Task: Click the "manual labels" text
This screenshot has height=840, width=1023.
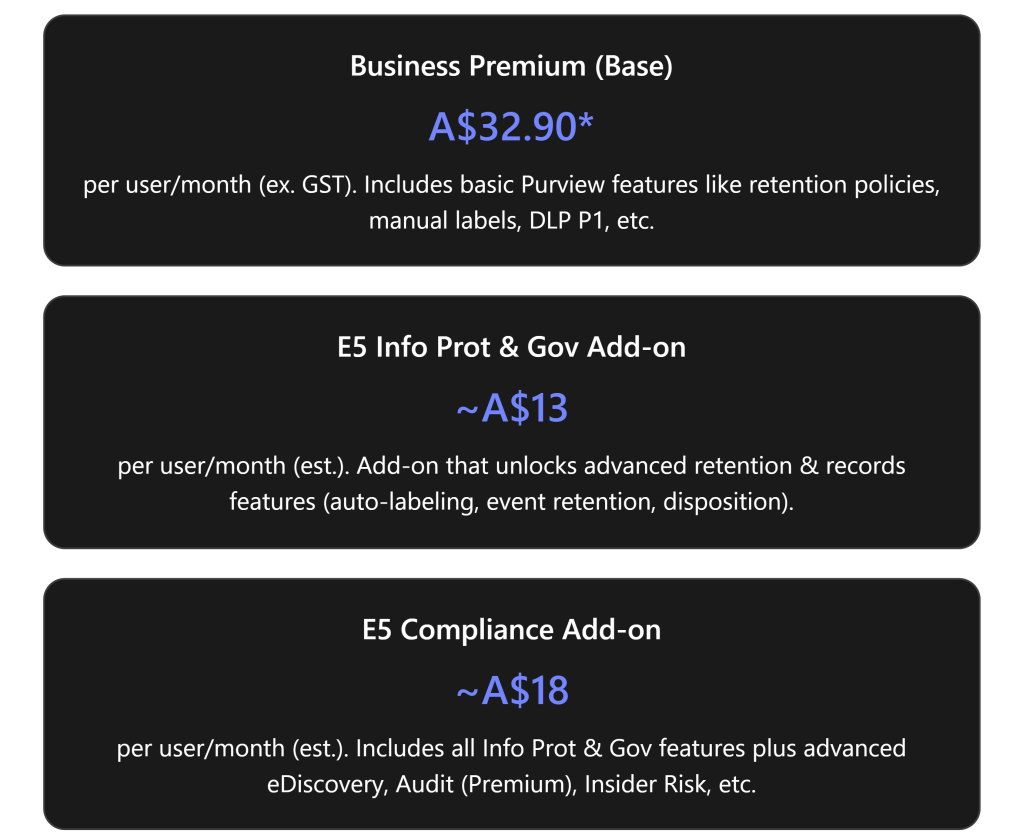Action: 437,221
